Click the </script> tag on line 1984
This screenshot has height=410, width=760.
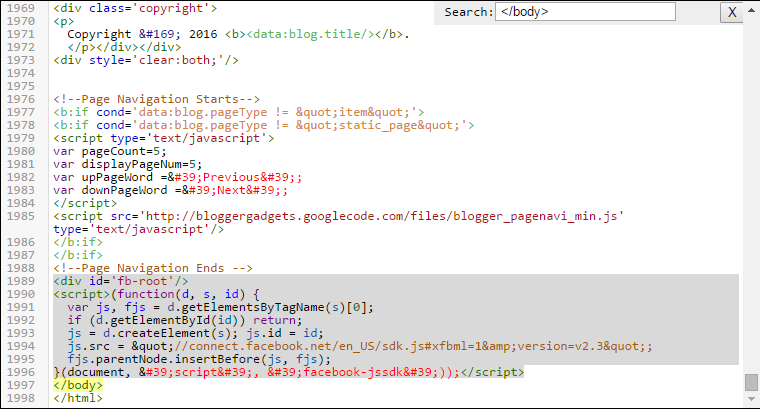coord(85,204)
